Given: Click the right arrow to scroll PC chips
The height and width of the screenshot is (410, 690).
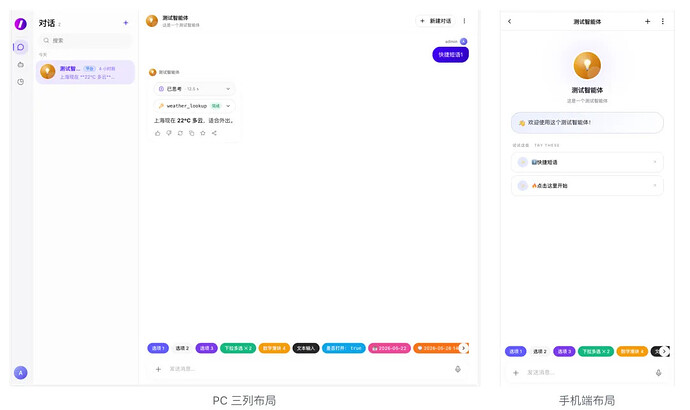Looking at the screenshot, I should click(x=463, y=348).
